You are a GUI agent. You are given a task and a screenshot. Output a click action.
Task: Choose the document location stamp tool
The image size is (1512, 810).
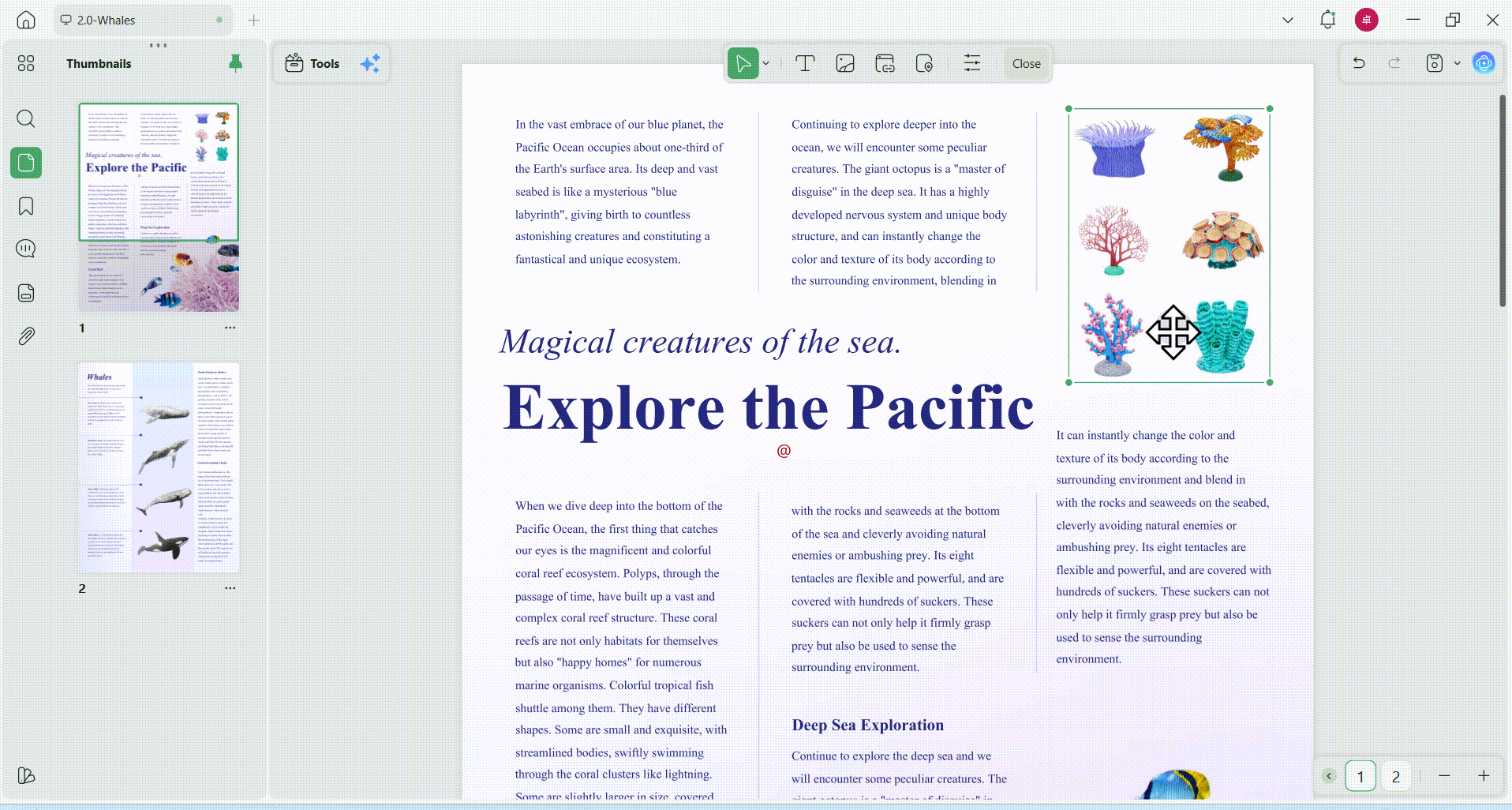924,64
